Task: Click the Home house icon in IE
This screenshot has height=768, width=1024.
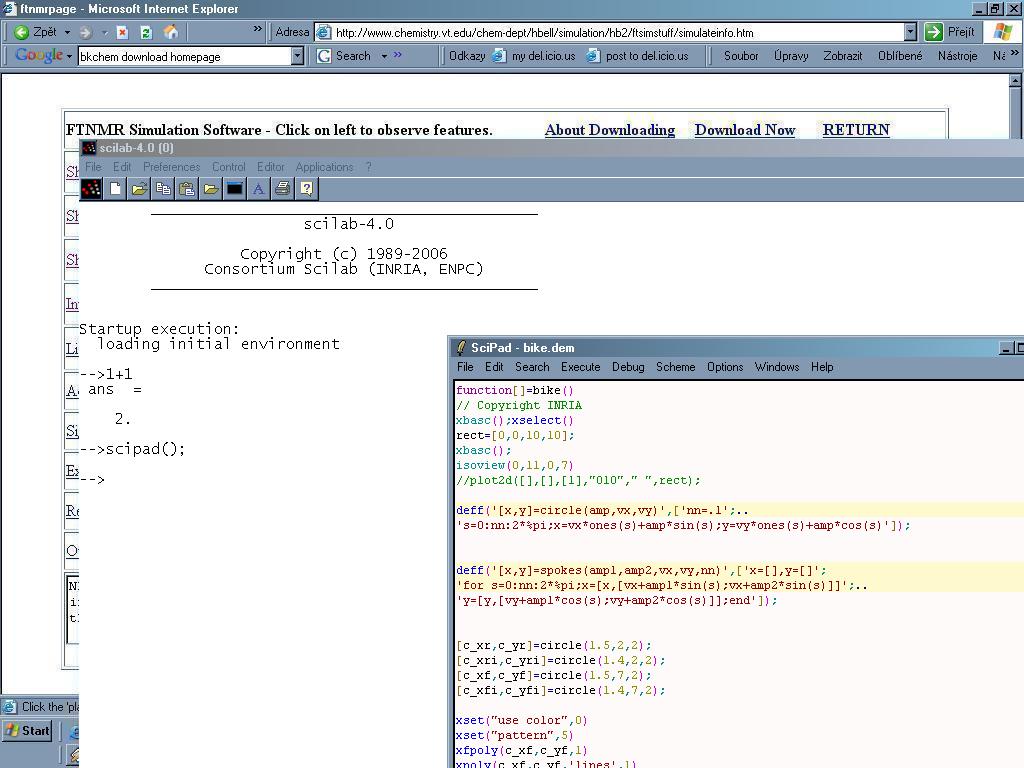Action: click(171, 32)
